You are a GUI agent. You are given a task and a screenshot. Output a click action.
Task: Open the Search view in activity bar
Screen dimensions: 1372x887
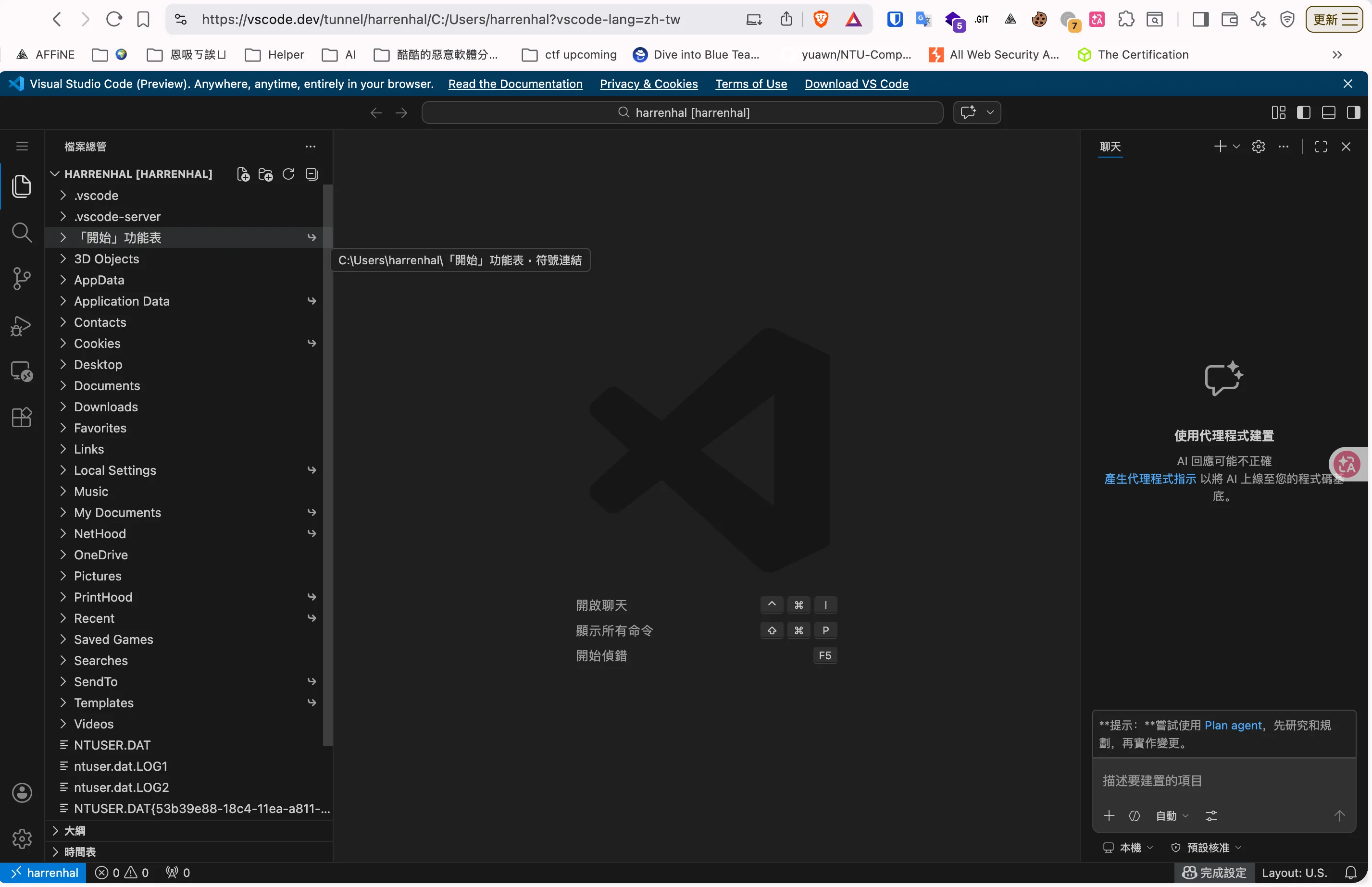click(x=22, y=233)
